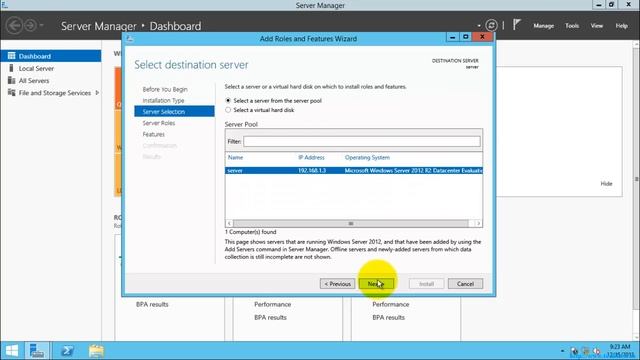Open the Windows Start button
Viewport: 640px width, 360px height.
12,351
